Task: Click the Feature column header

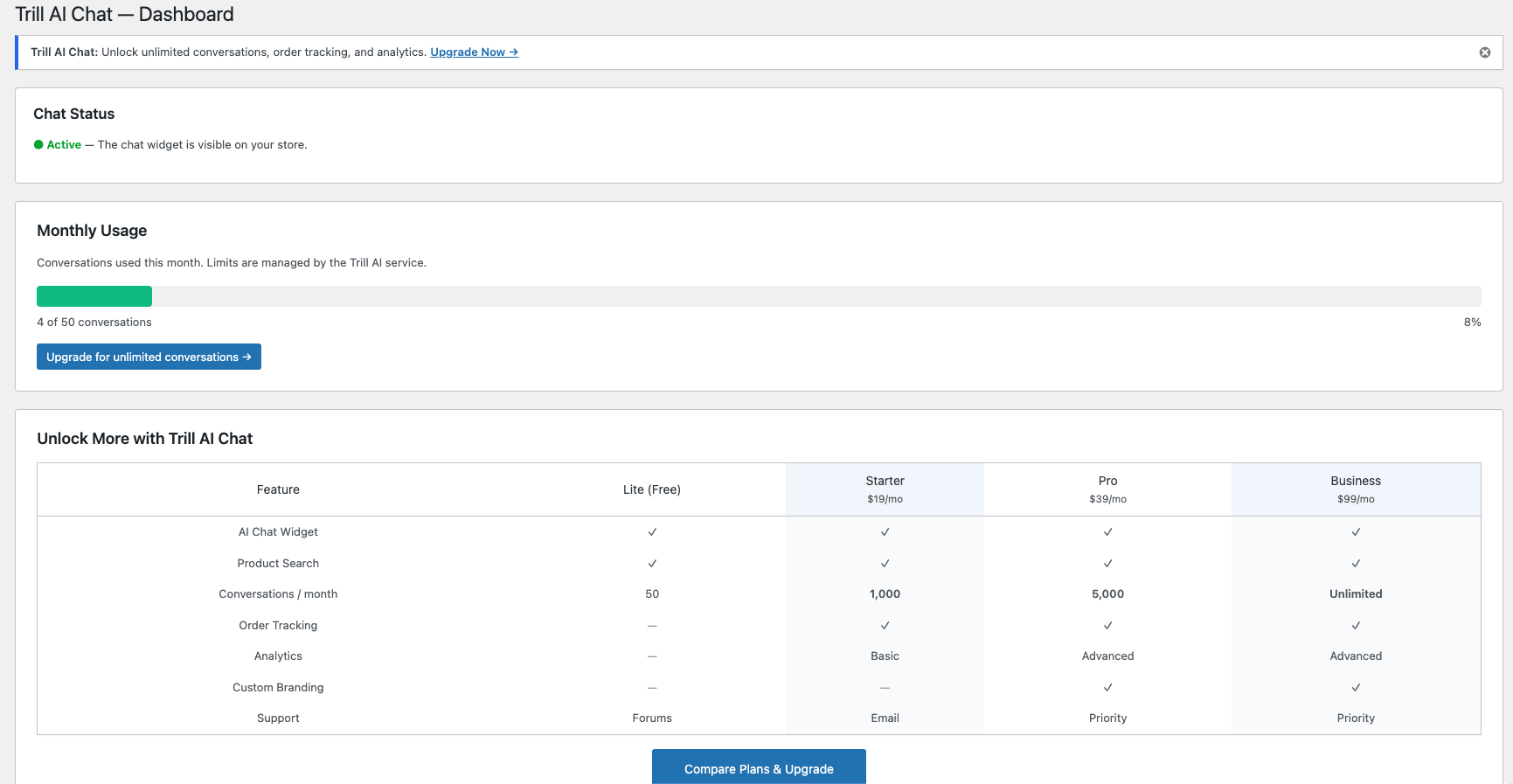Action: [278, 489]
